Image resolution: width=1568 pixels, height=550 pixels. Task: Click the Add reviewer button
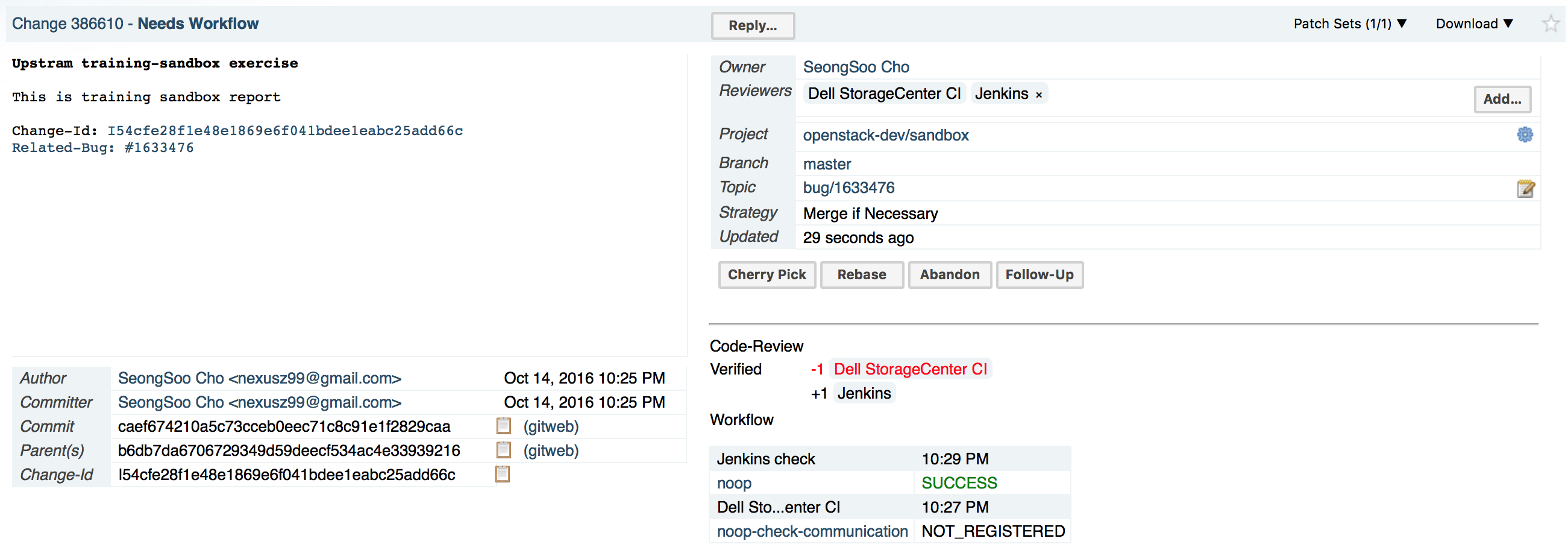coord(1504,100)
